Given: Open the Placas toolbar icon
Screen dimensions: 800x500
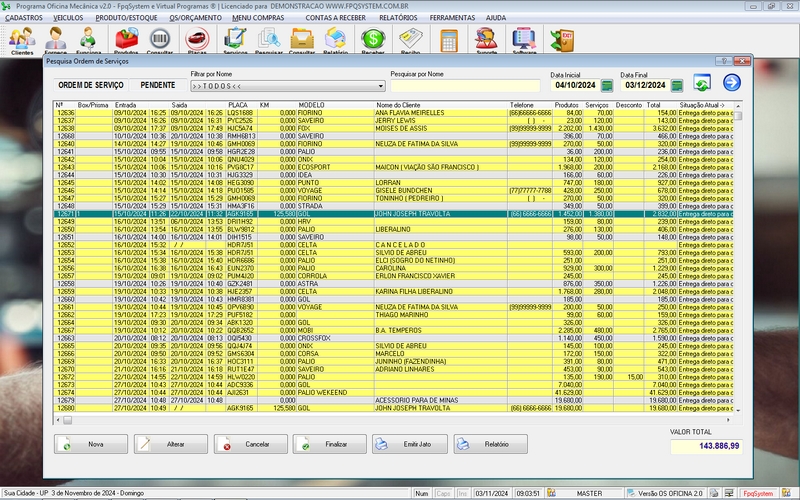Looking at the screenshot, I should pos(197,40).
